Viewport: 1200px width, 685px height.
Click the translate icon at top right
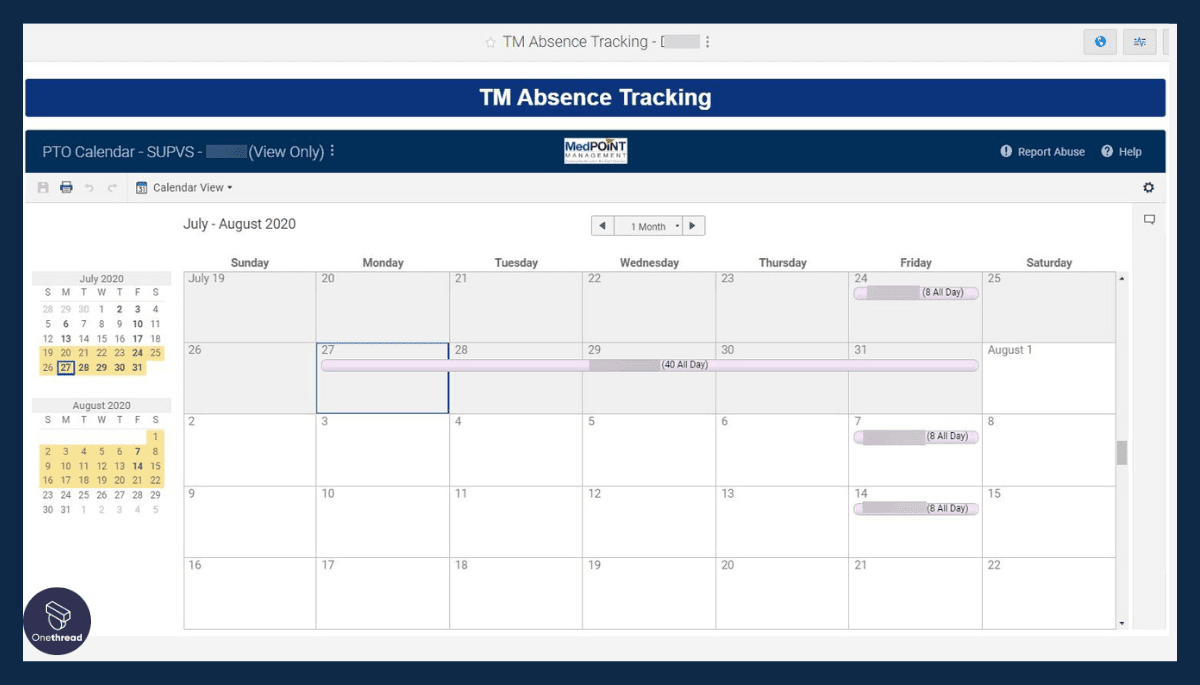point(1139,41)
